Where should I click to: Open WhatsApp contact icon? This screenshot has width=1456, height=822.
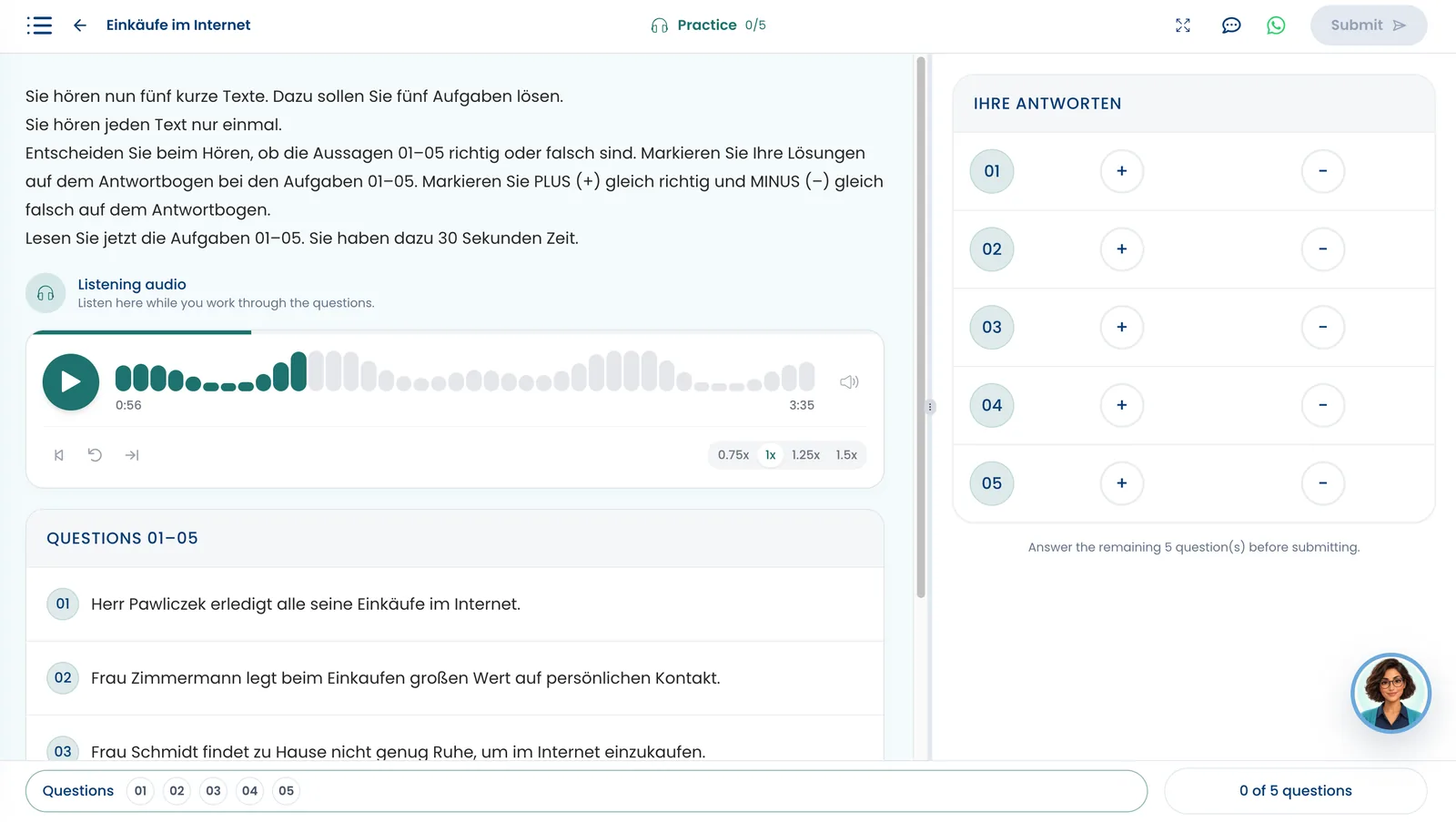tap(1277, 25)
